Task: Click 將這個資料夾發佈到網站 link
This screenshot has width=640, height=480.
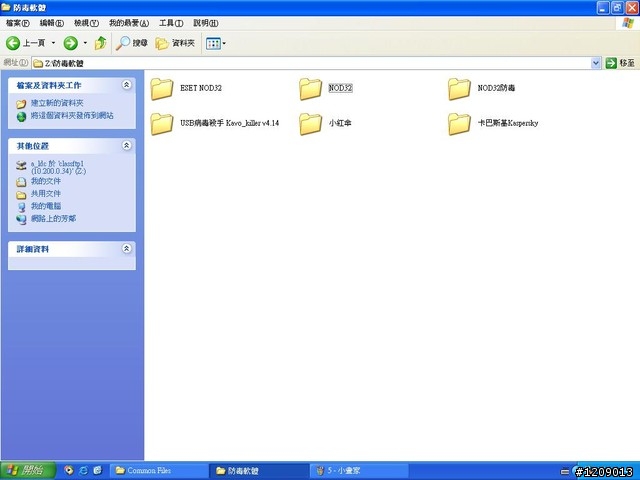Action: pyautogui.click(x=72, y=116)
